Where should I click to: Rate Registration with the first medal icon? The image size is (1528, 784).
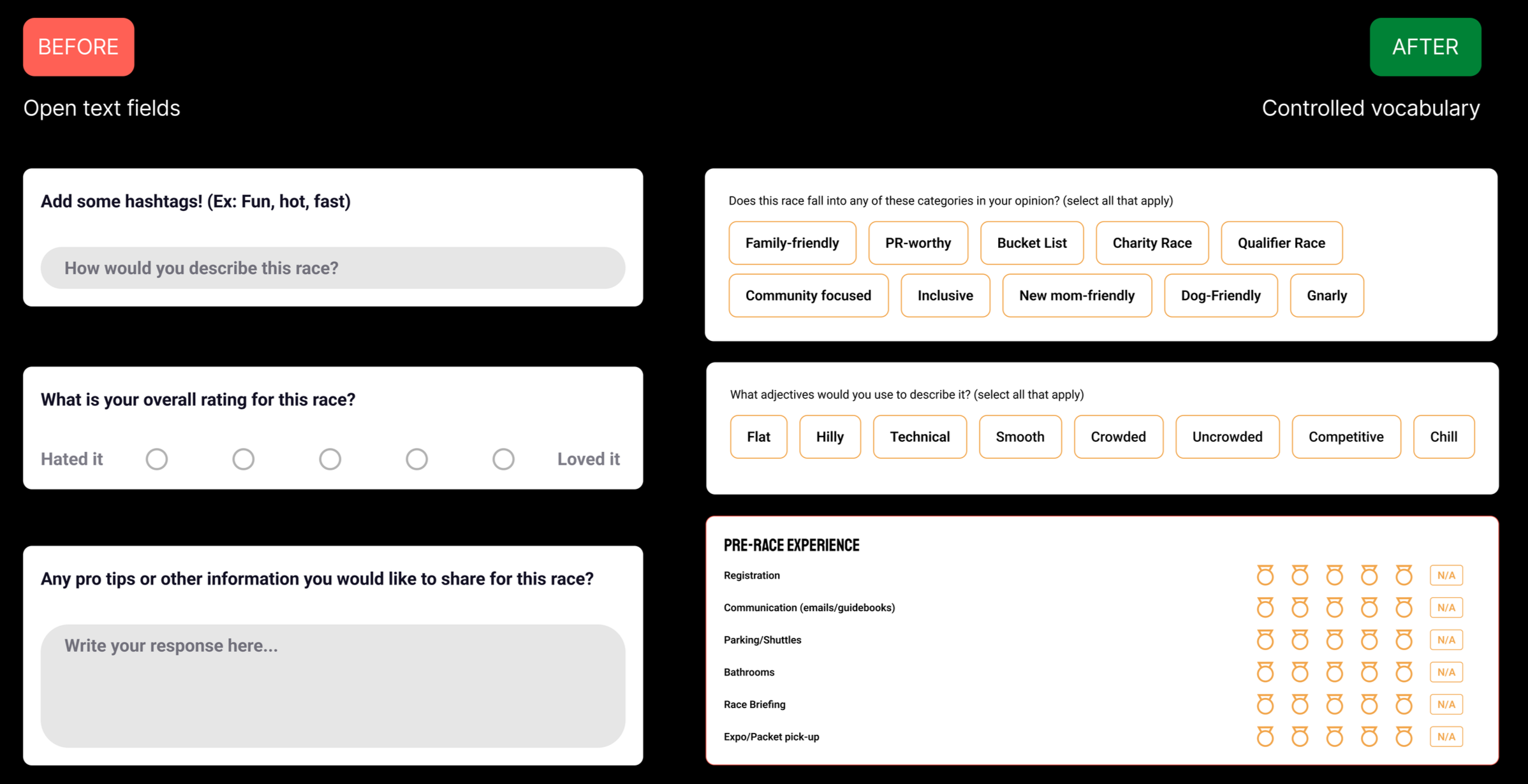1265,576
